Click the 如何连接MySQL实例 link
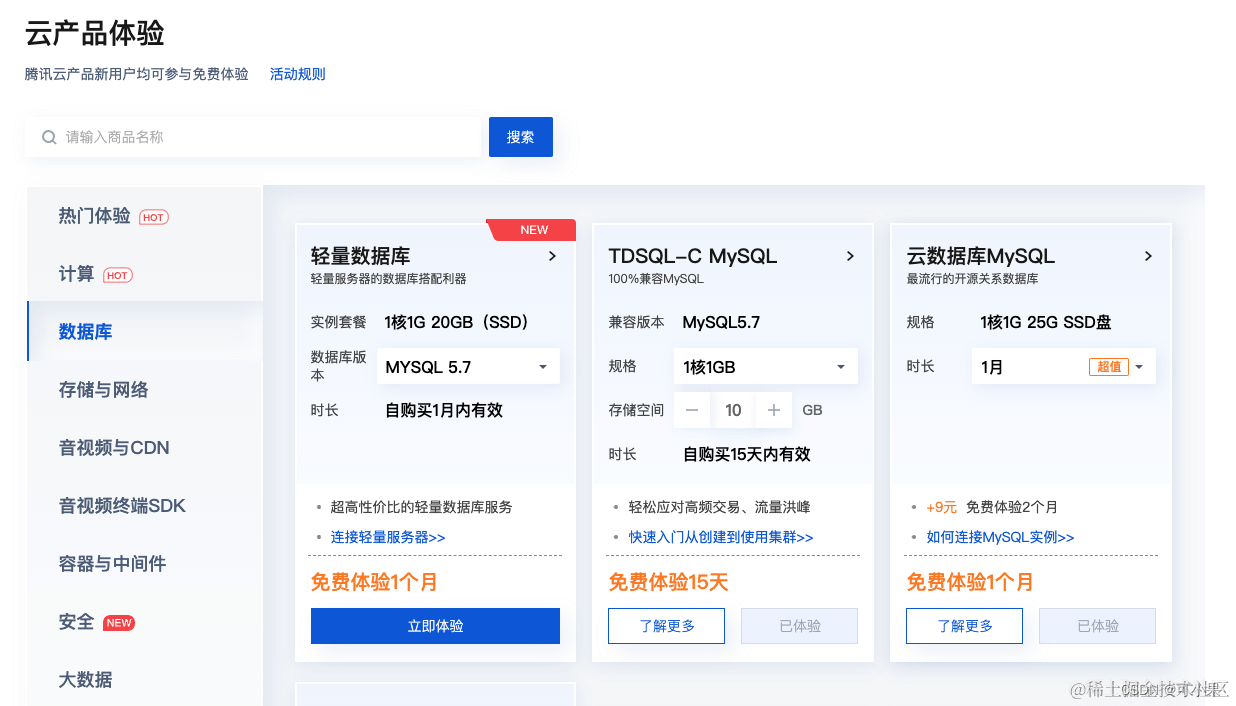1236x706 pixels. point(1000,536)
